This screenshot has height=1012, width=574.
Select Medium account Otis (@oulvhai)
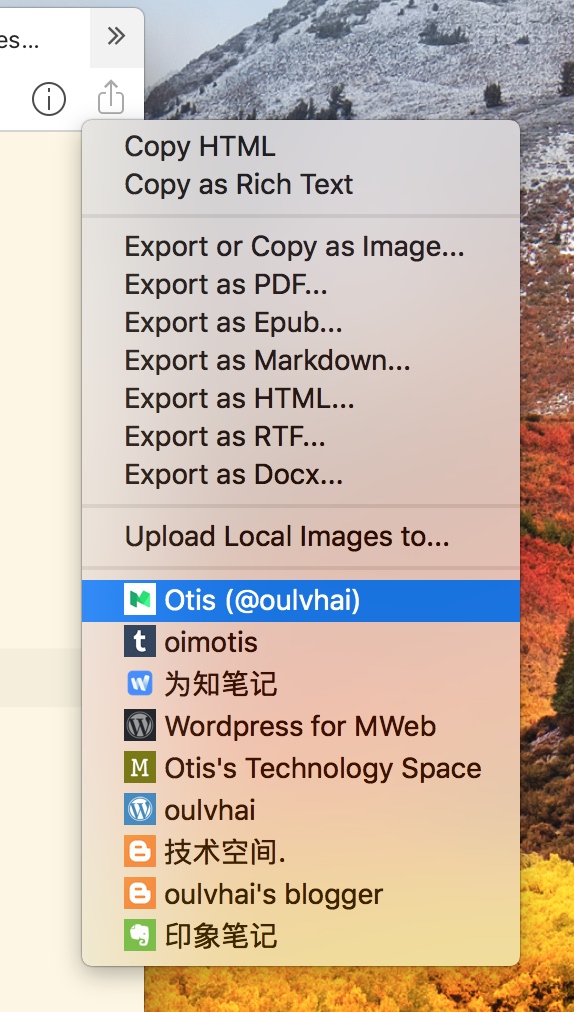tap(301, 600)
